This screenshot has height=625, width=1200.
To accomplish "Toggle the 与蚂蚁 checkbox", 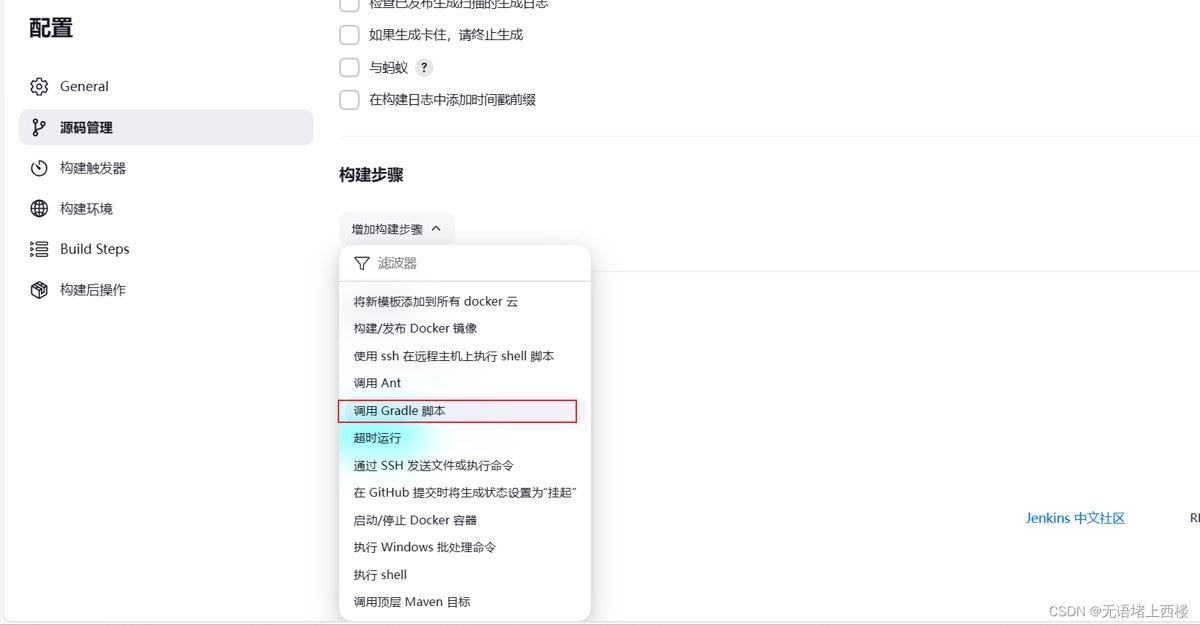I will (x=349, y=68).
